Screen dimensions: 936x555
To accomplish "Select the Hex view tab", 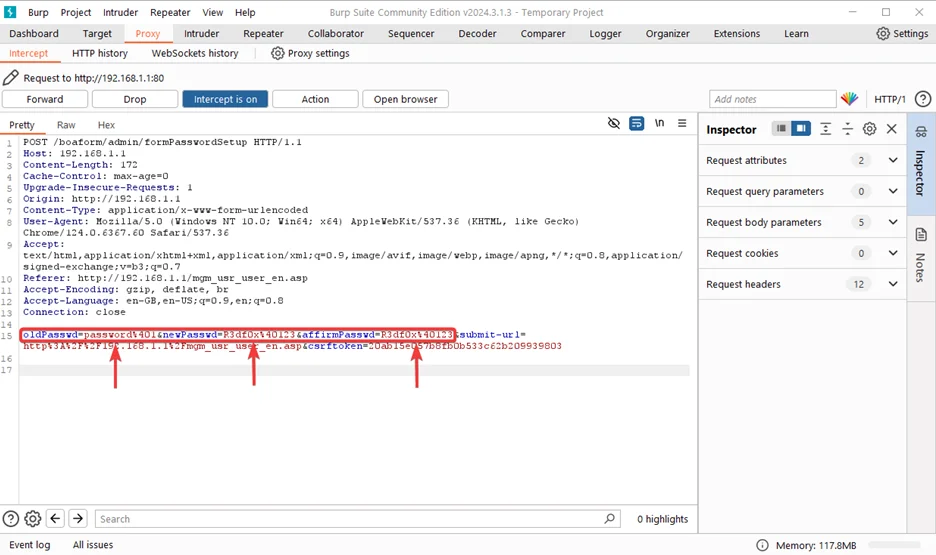I will click(106, 125).
